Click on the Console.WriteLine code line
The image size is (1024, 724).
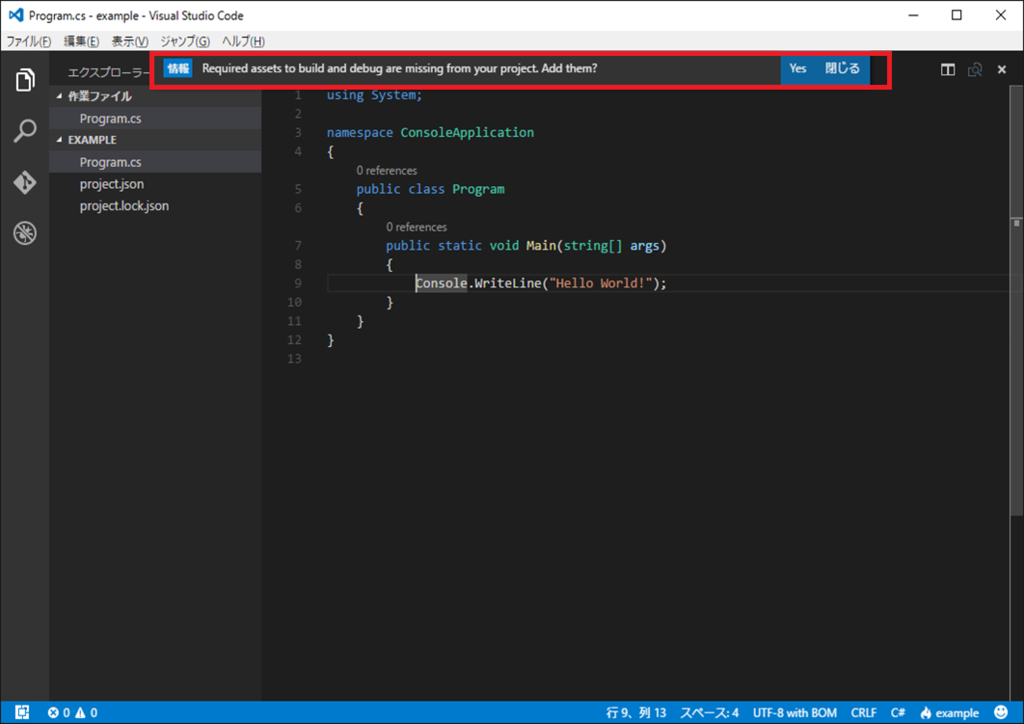click(x=541, y=283)
